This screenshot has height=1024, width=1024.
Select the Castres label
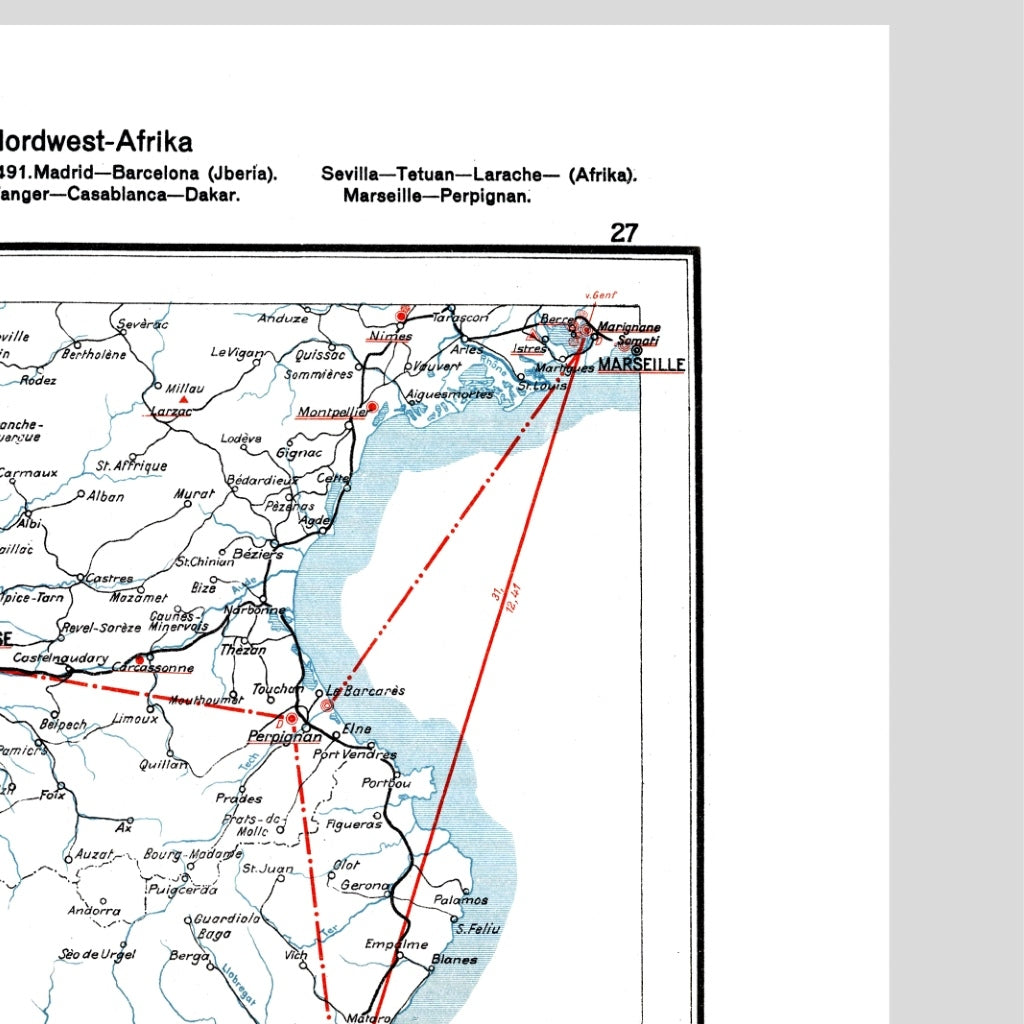tap(109, 578)
